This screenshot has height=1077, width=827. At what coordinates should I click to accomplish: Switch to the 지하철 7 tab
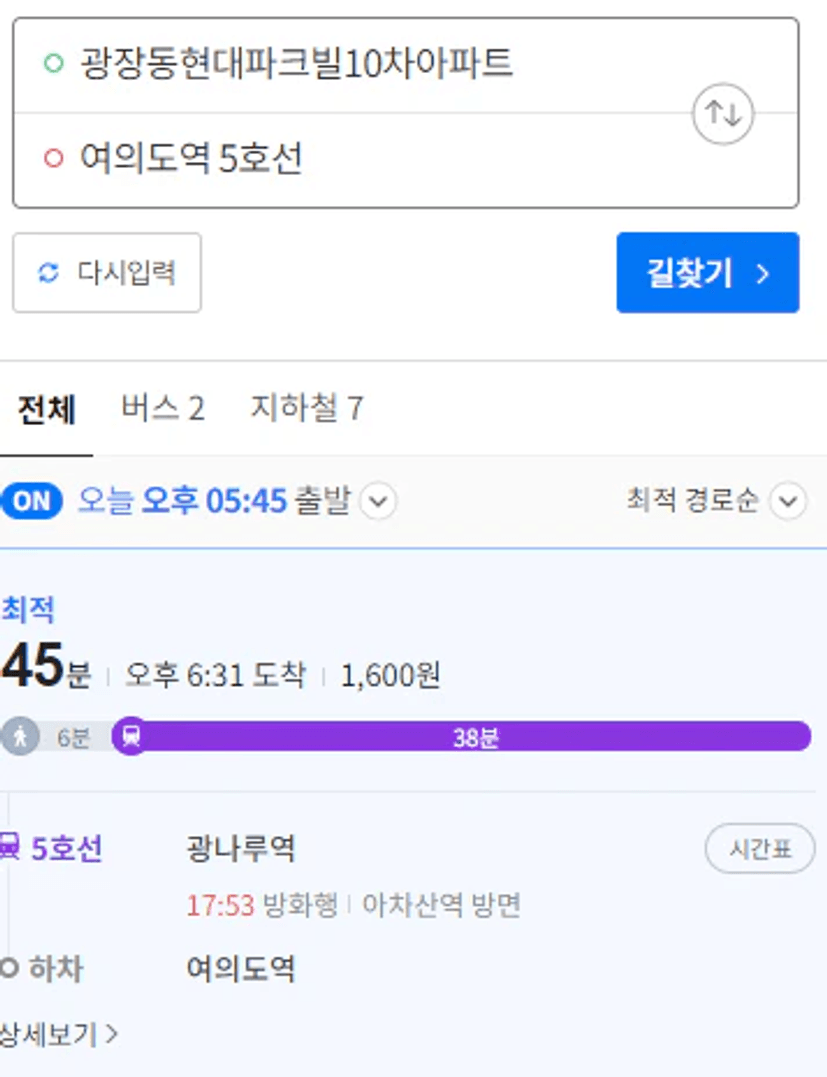click(x=306, y=408)
